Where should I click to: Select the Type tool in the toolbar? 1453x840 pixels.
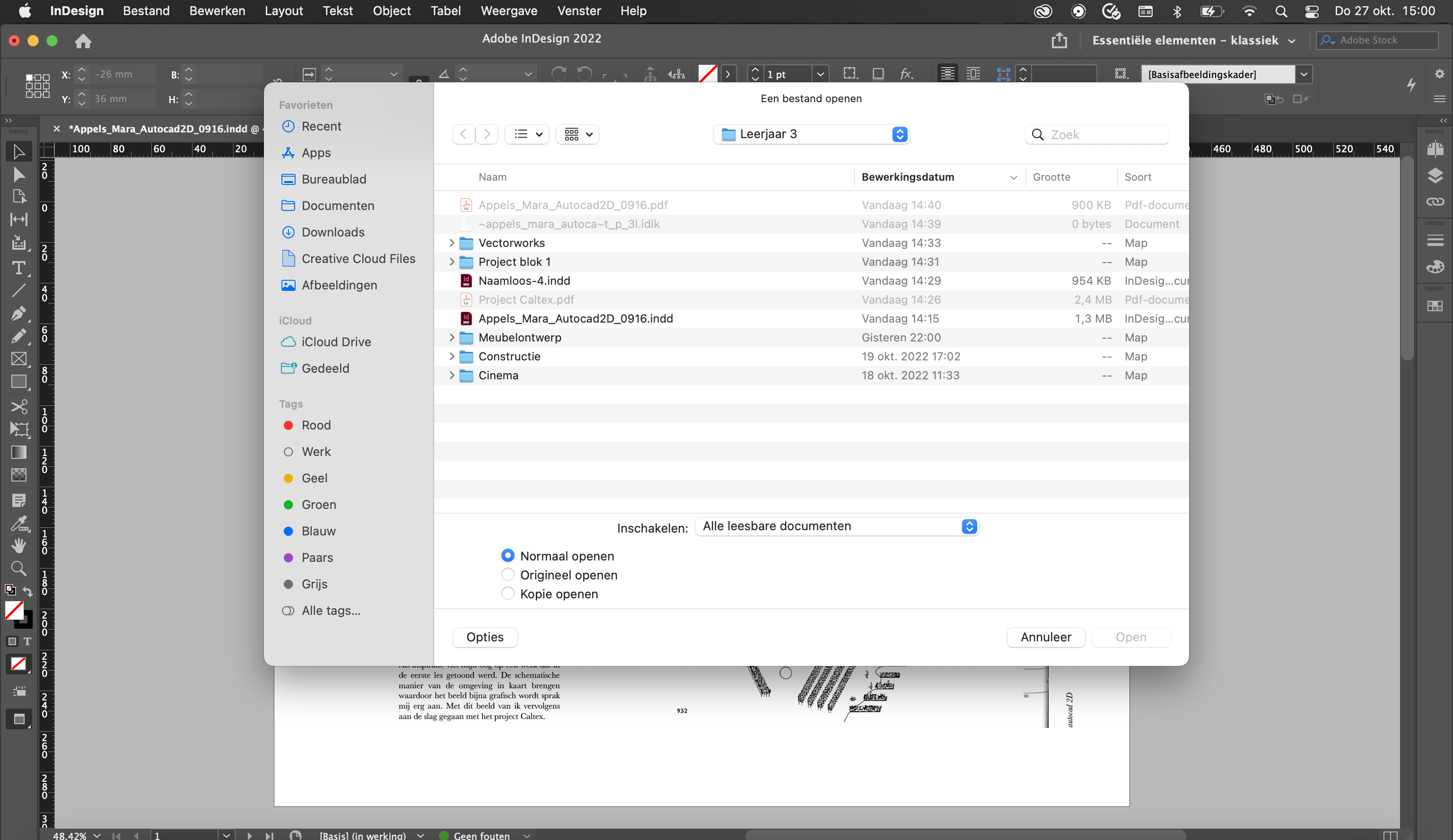[x=19, y=268]
